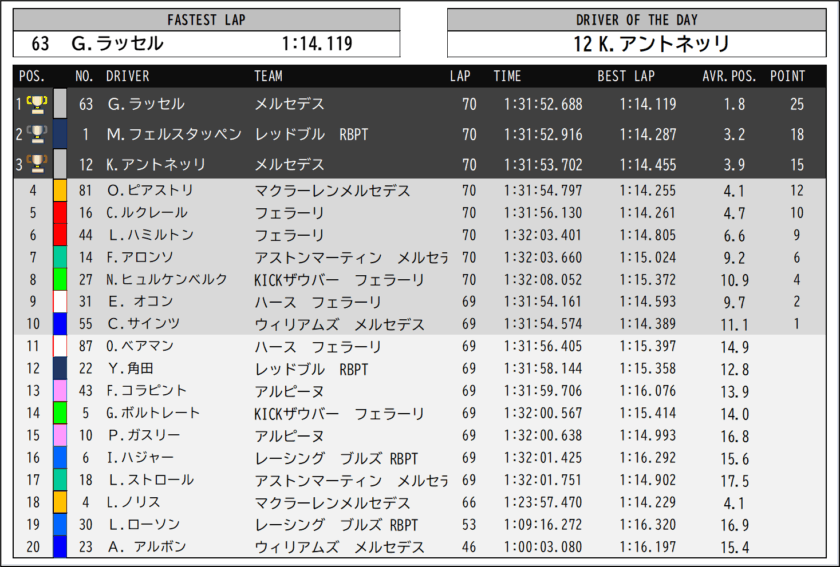The height and width of the screenshot is (567, 840).
Task: Select fastest lap time 1:14.119 in top box
Action: pos(317,43)
